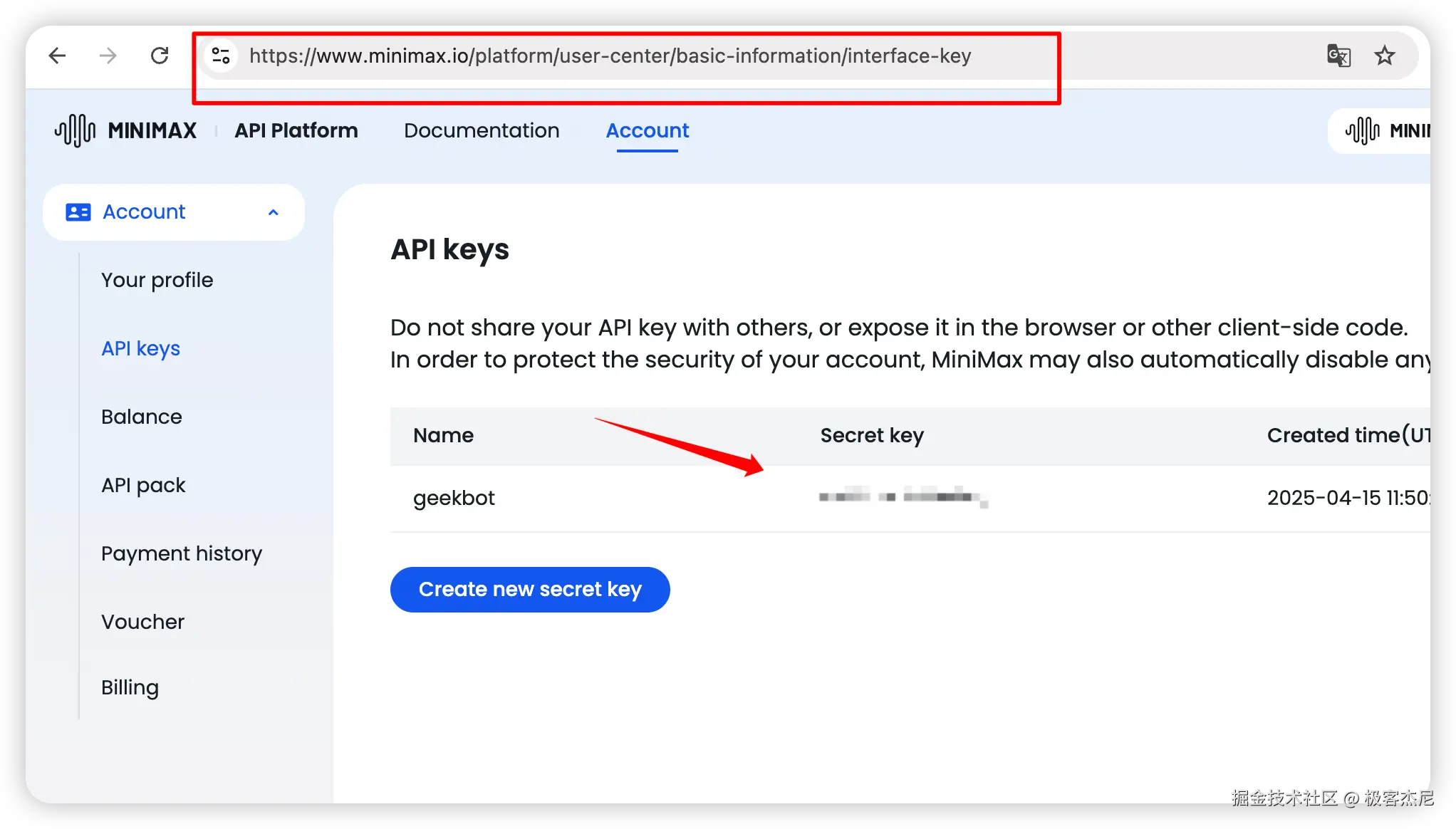The width and height of the screenshot is (1456, 829).
Task: Select the Account top navigation tab
Action: tap(647, 130)
